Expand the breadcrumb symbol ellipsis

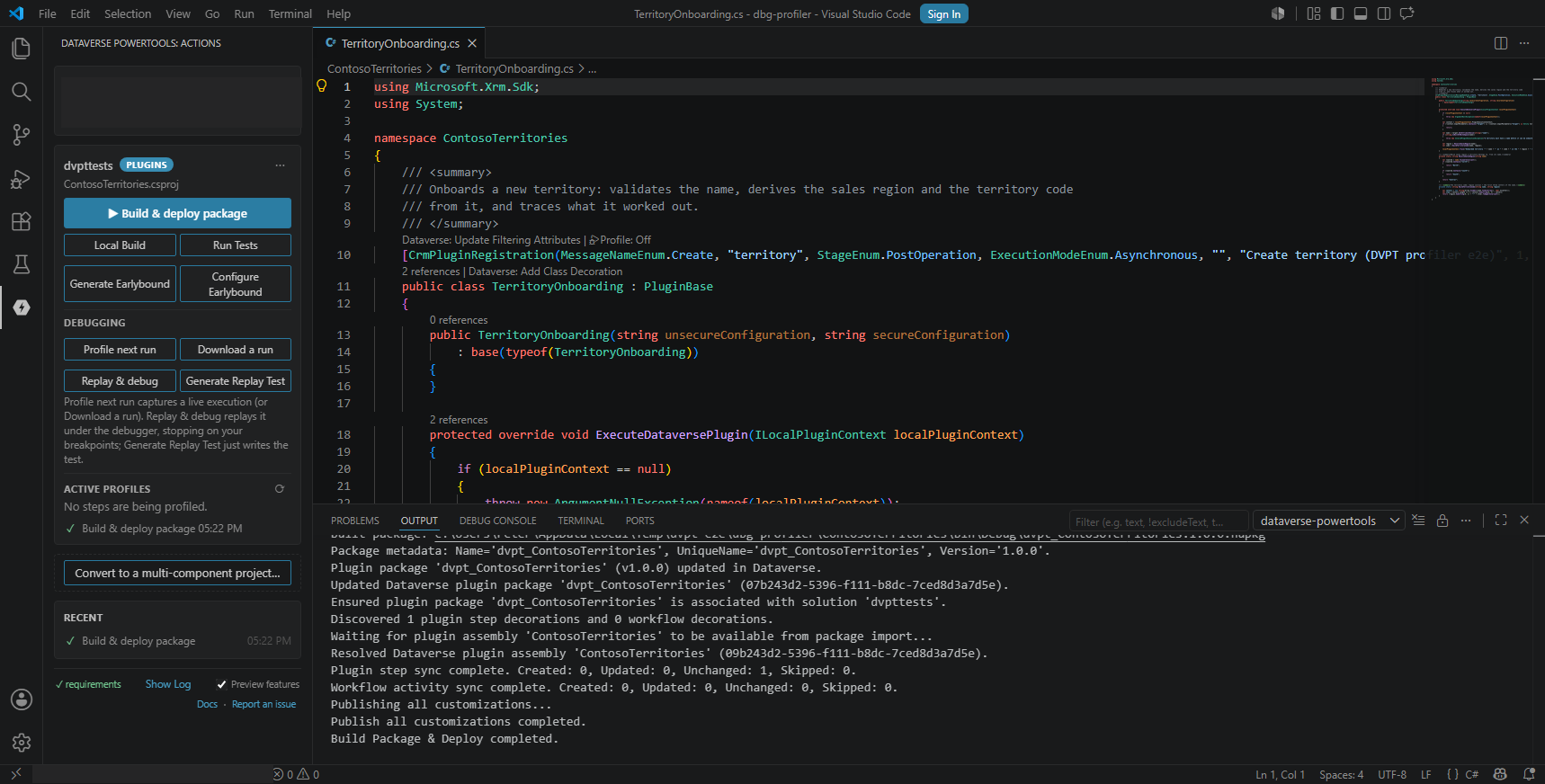[x=592, y=69]
